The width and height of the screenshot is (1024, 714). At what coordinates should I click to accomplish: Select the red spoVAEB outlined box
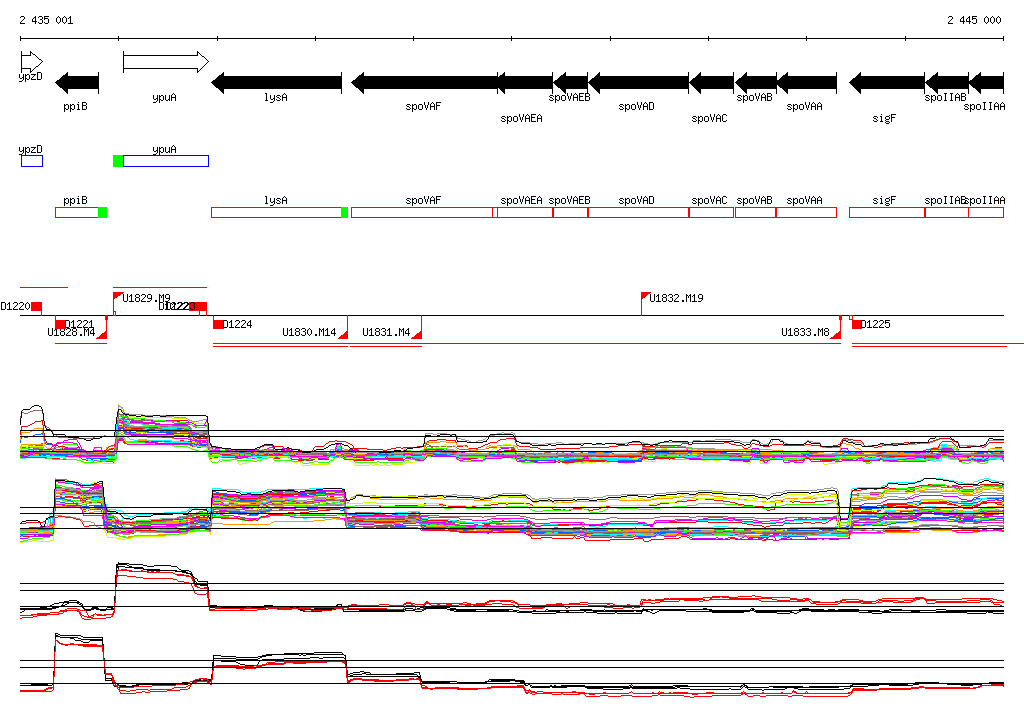571,212
